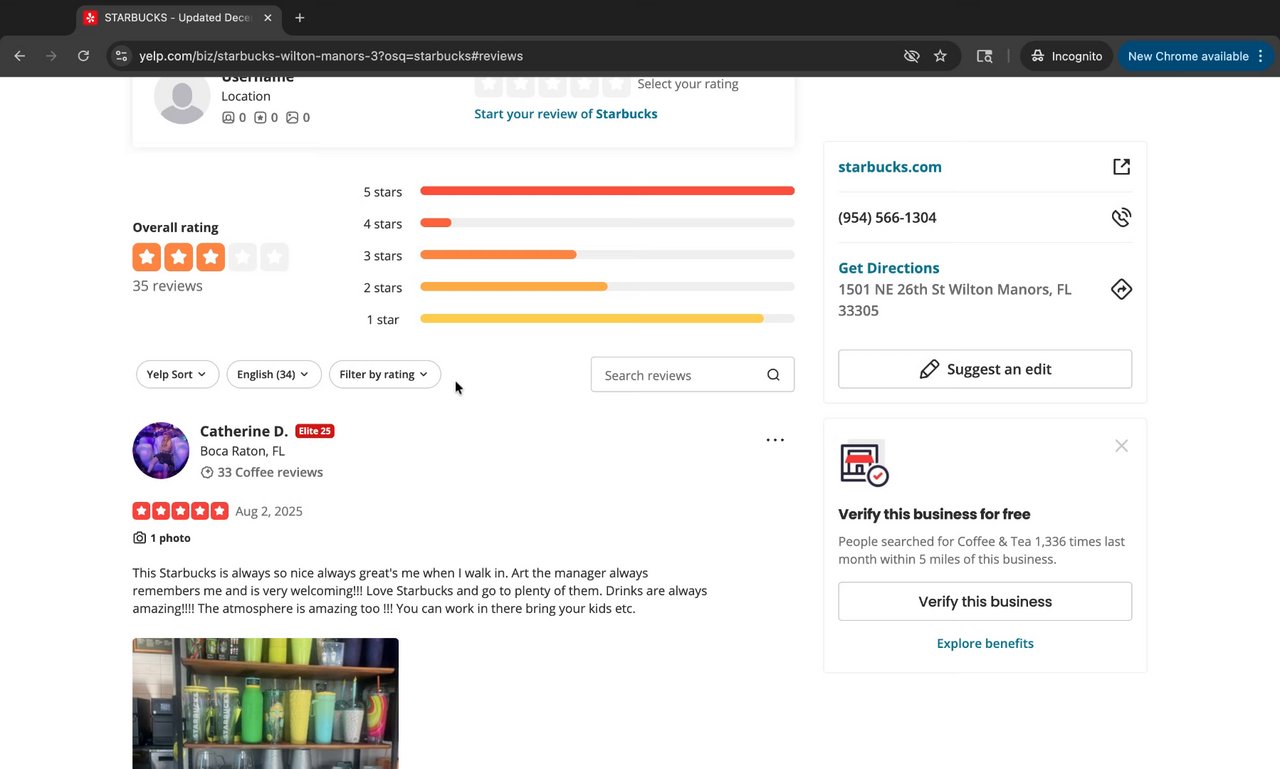This screenshot has height=769, width=1280.
Task: Open site information icon in address bar
Action: [x=121, y=56]
